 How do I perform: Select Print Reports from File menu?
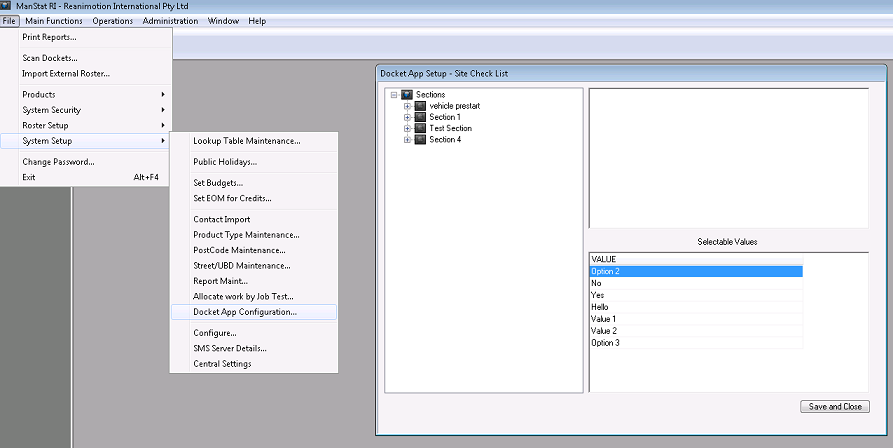(50, 37)
